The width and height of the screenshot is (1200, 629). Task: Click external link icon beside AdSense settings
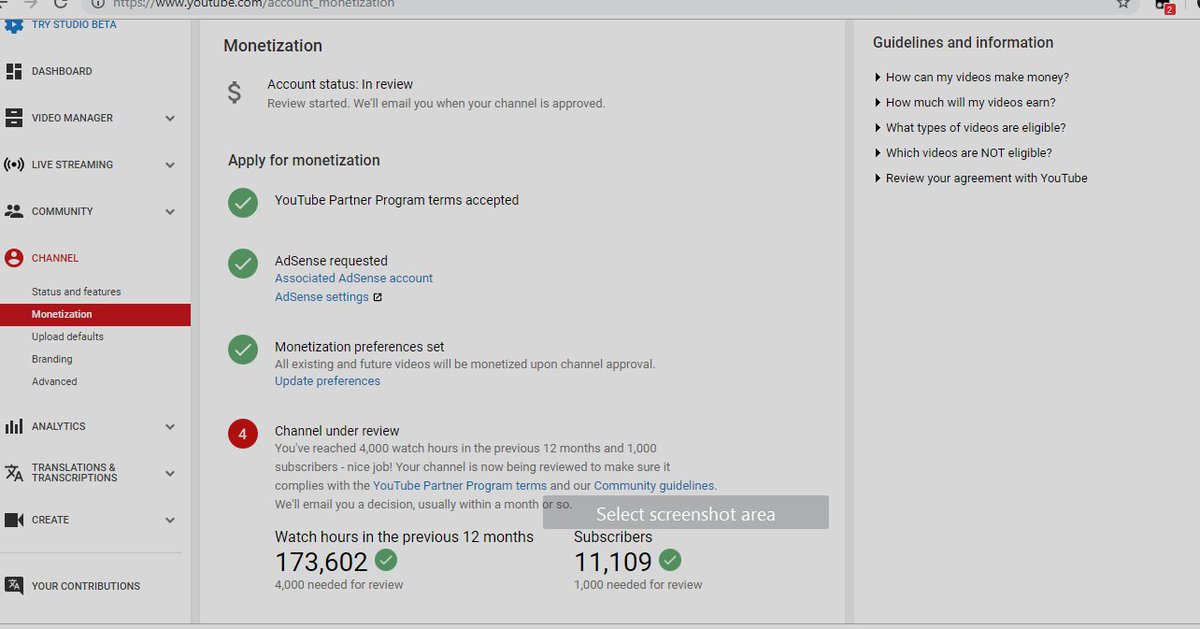378,297
